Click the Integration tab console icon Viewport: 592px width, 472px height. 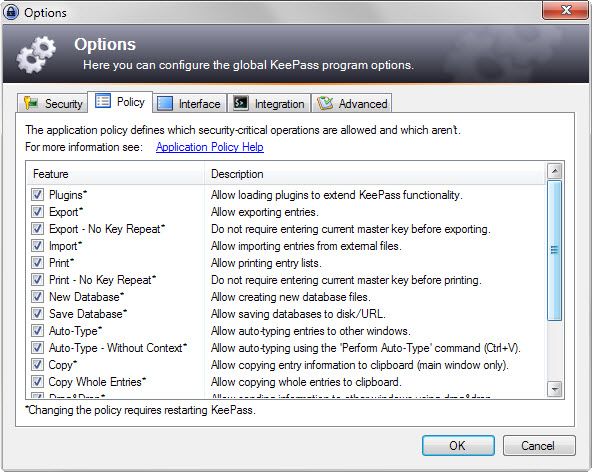point(240,103)
